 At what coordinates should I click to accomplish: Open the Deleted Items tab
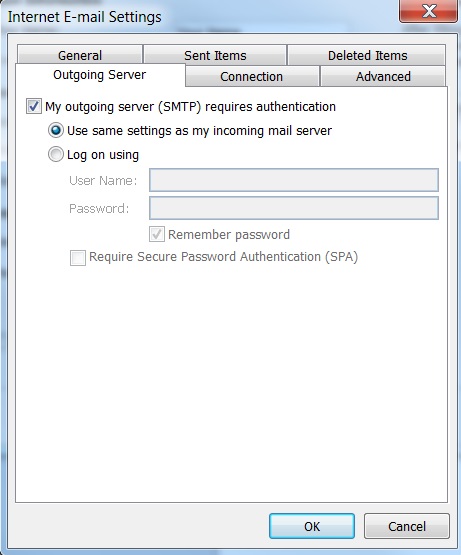(367, 55)
